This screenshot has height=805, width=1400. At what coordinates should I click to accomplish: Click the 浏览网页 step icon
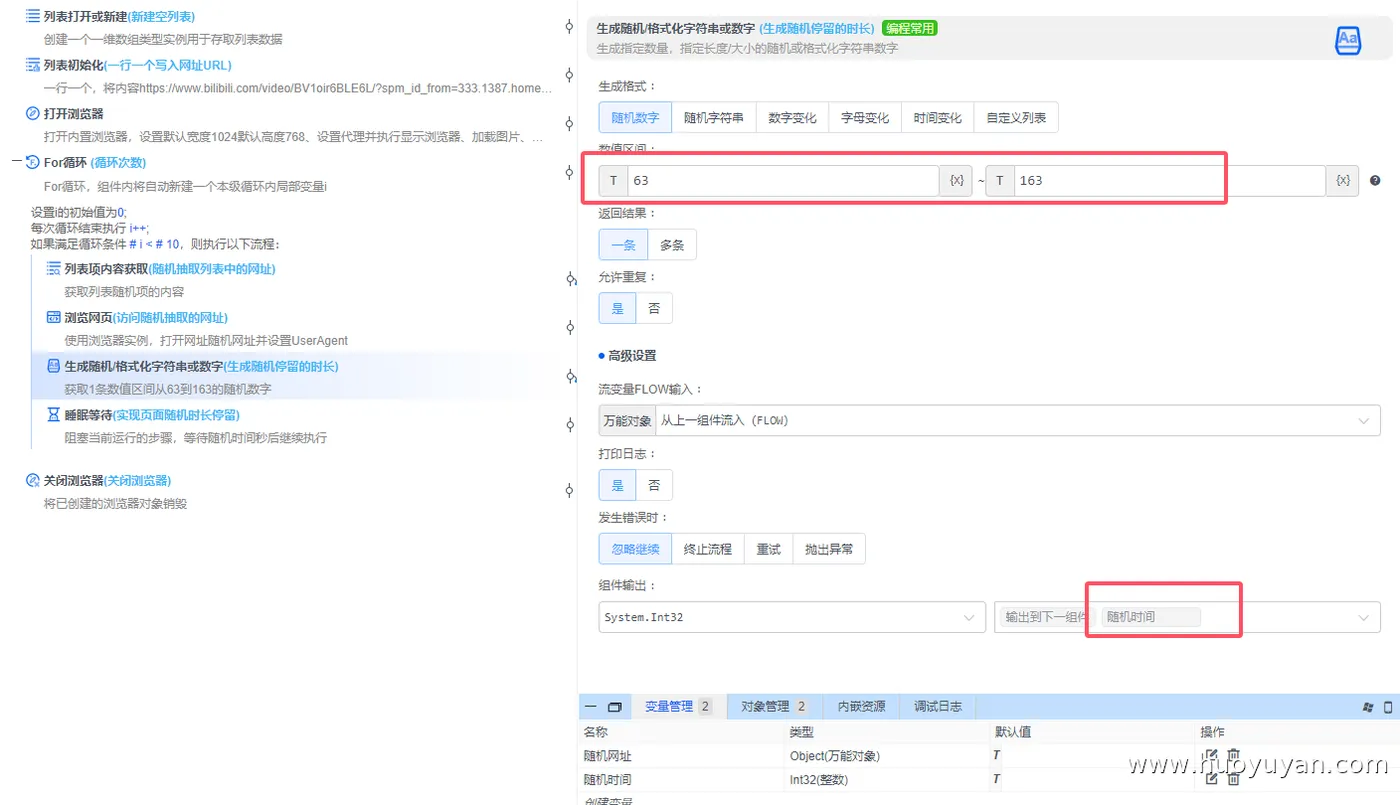54,317
